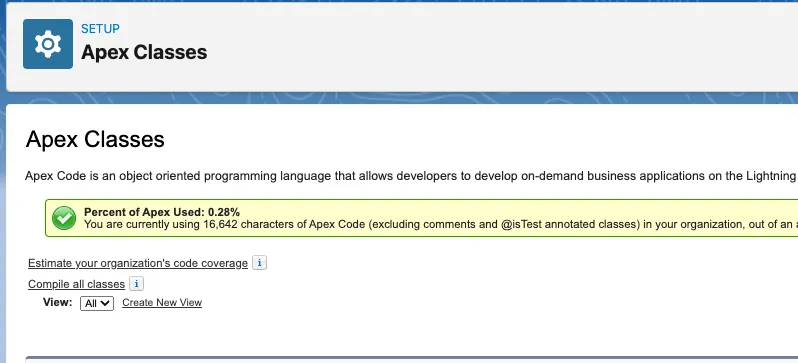The height and width of the screenshot is (363, 798).
Task: Click the Setup gear icon
Action: [x=48, y=44]
